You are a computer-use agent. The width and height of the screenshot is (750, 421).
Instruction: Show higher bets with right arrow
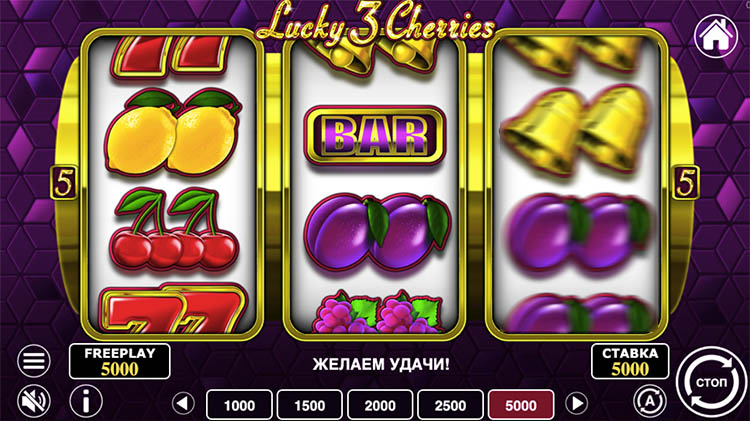(577, 404)
